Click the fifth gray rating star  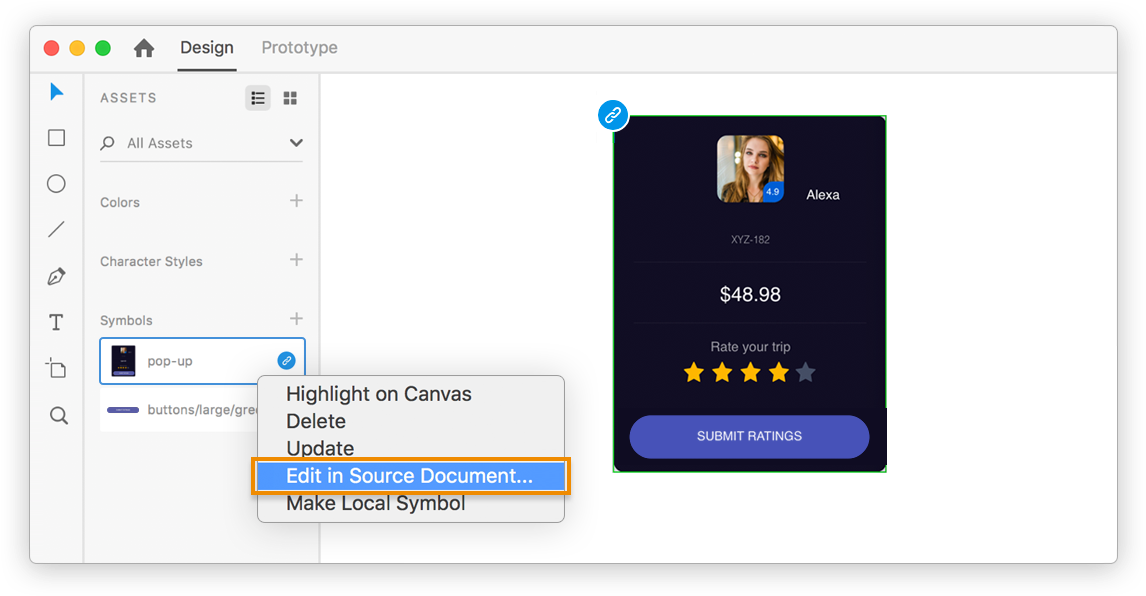[805, 373]
